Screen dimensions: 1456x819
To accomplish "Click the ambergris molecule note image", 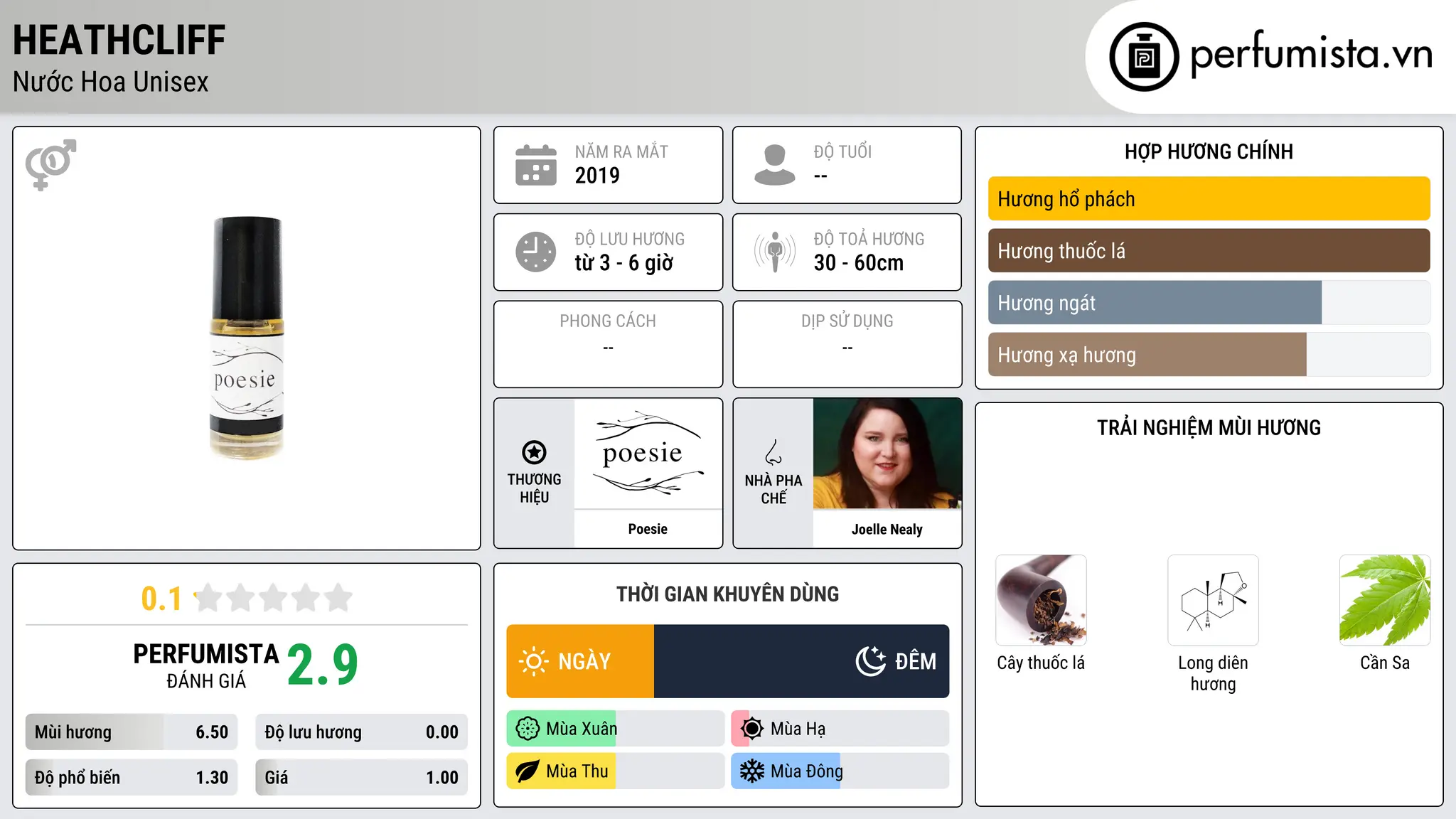I will 1213,600.
